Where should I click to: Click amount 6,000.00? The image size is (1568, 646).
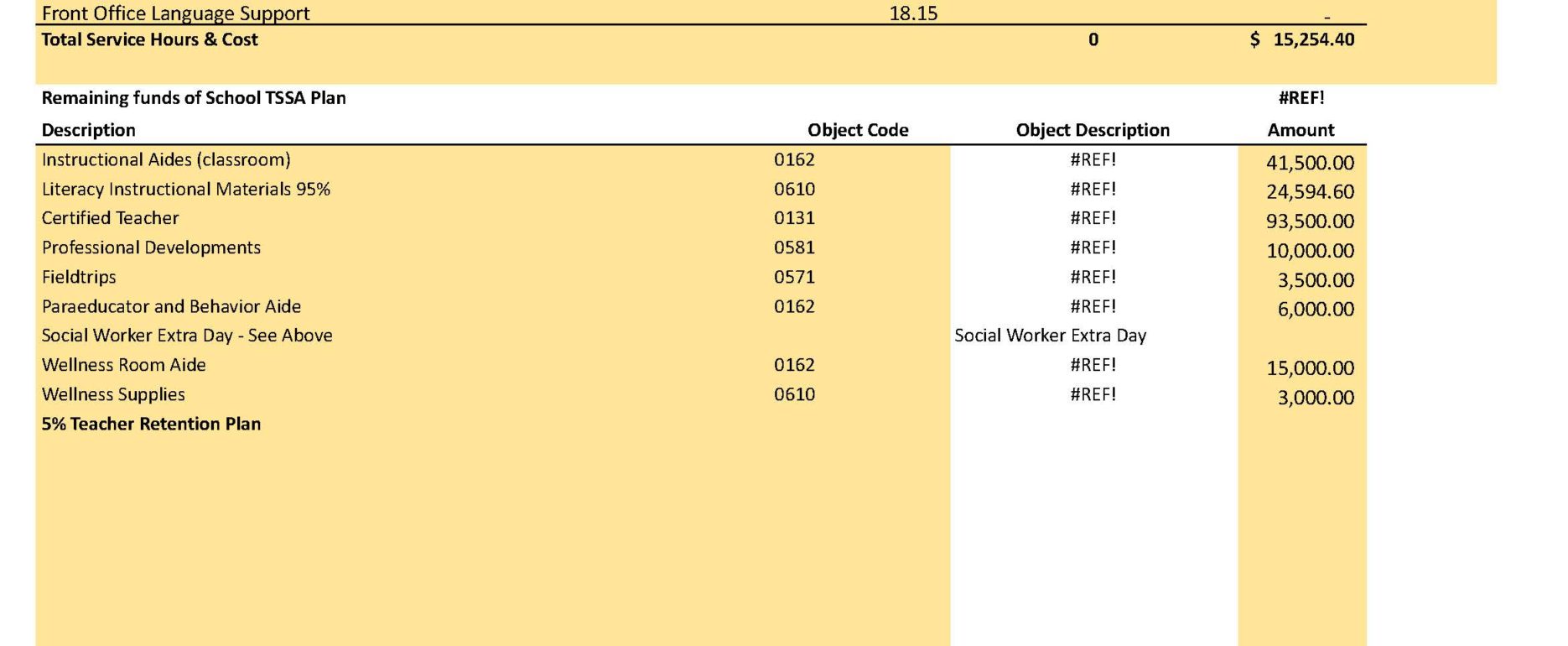click(x=1316, y=310)
